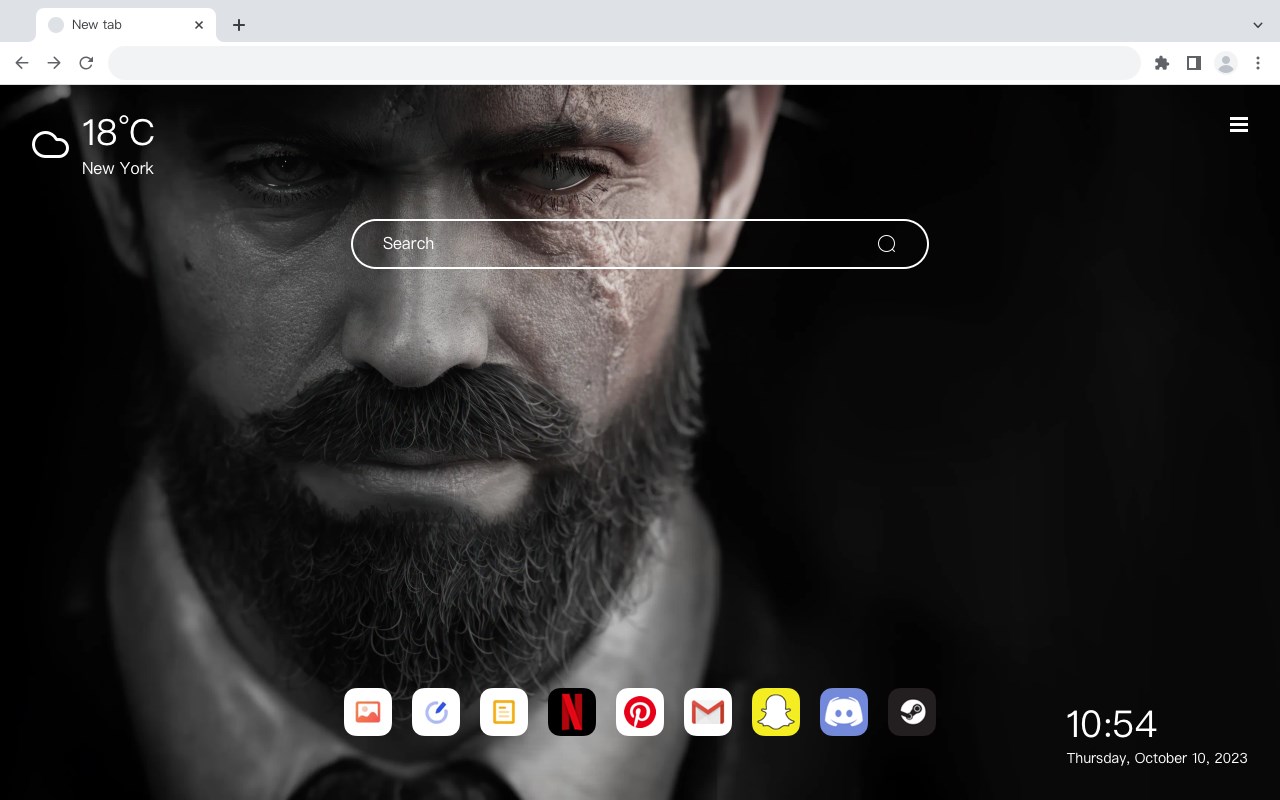Launch the Netflix shortcut
This screenshot has width=1280, height=800.
(572, 712)
